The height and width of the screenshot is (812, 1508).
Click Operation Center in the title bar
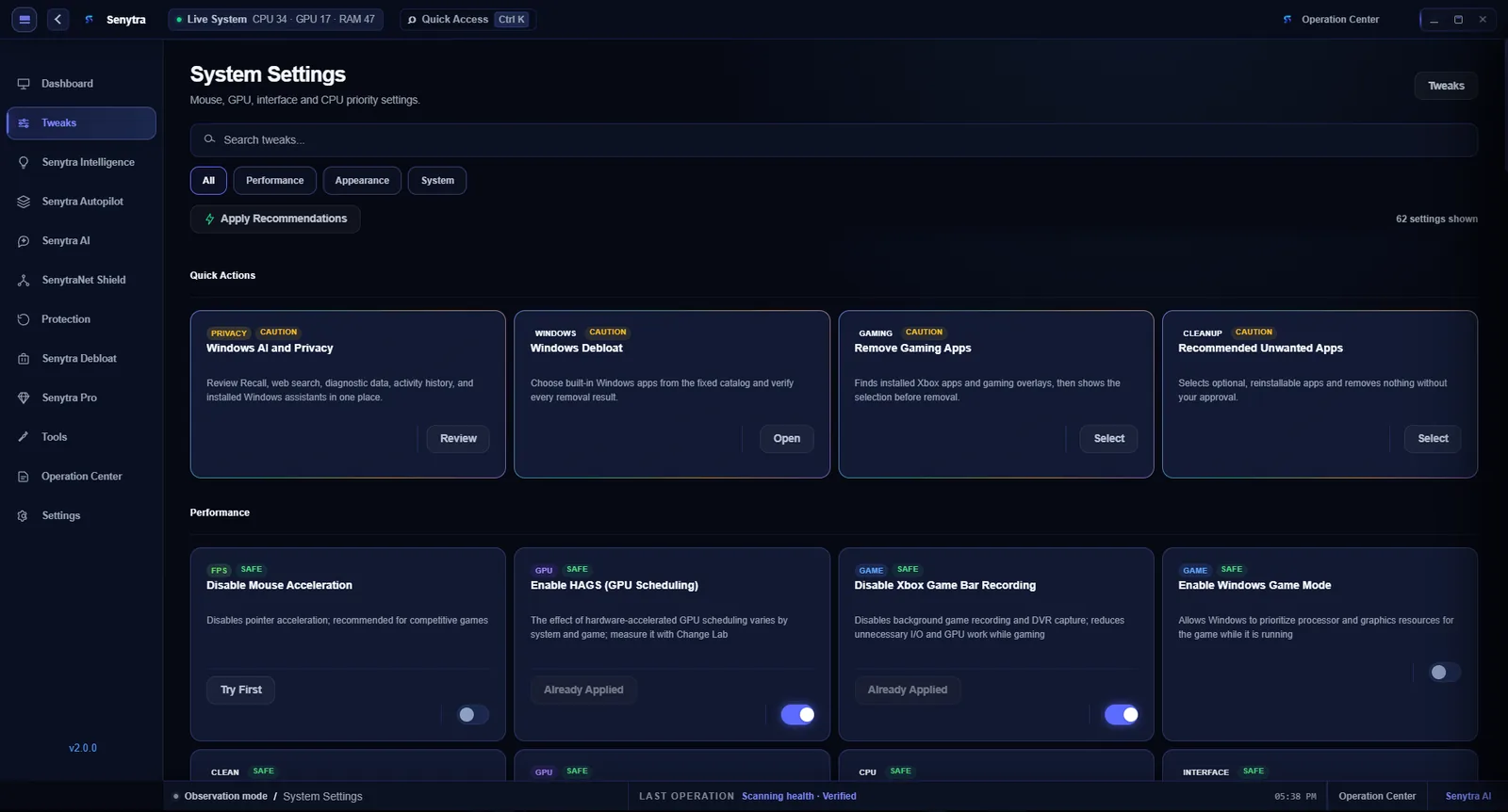pos(1340,19)
